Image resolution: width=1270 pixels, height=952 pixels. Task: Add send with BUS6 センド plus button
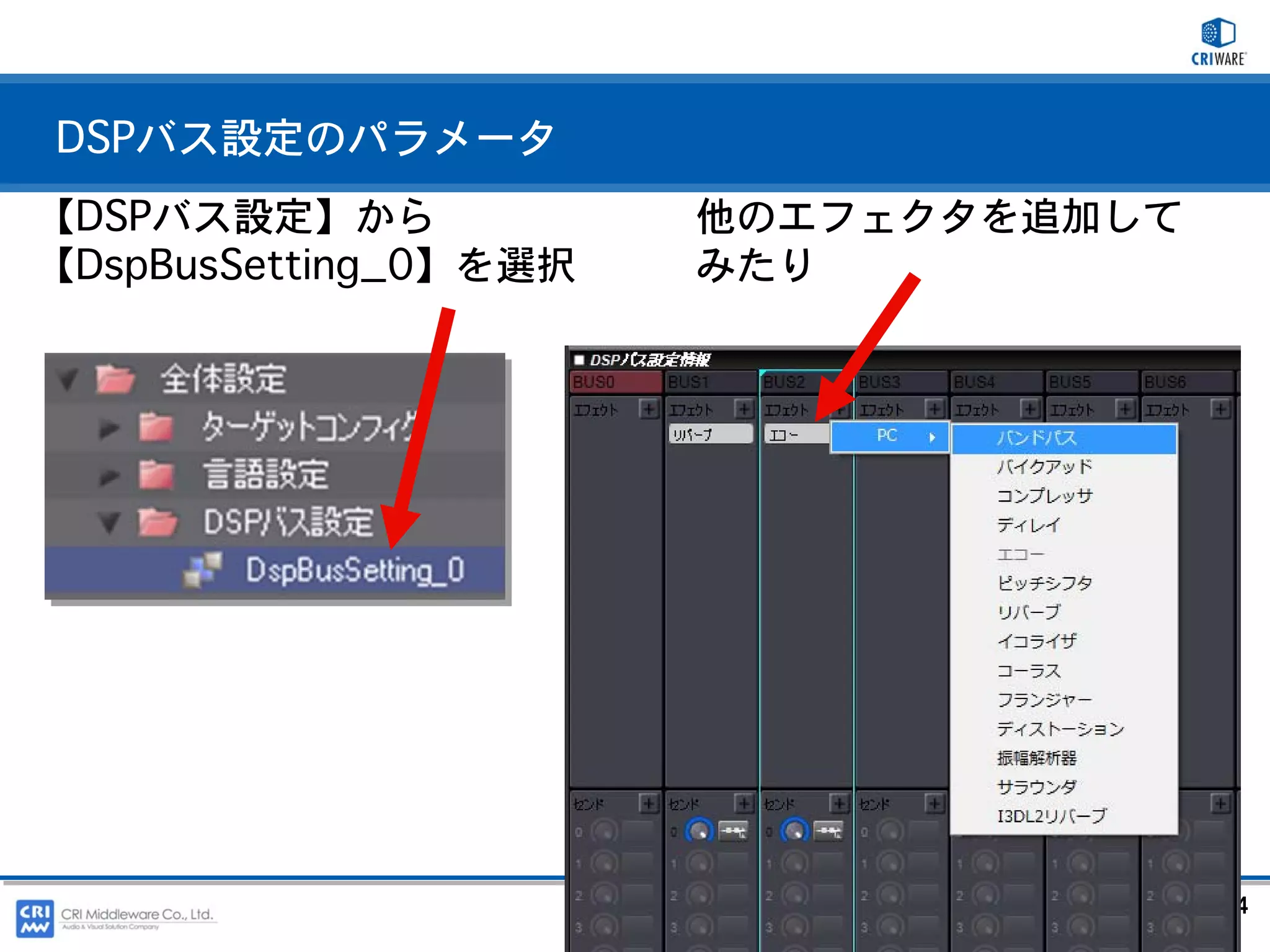point(1220,804)
